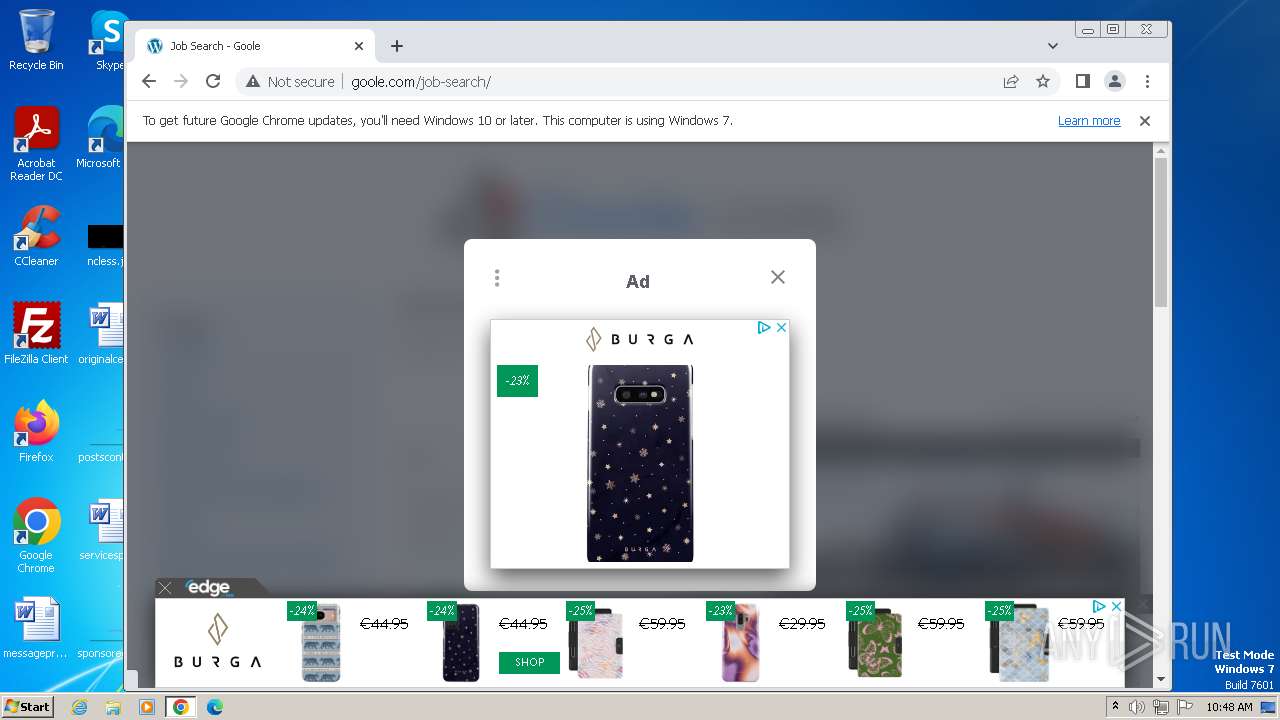Click the AdChoices icon in popup ad
The height and width of the screenshot is (720, 1280).
[764, 327]
